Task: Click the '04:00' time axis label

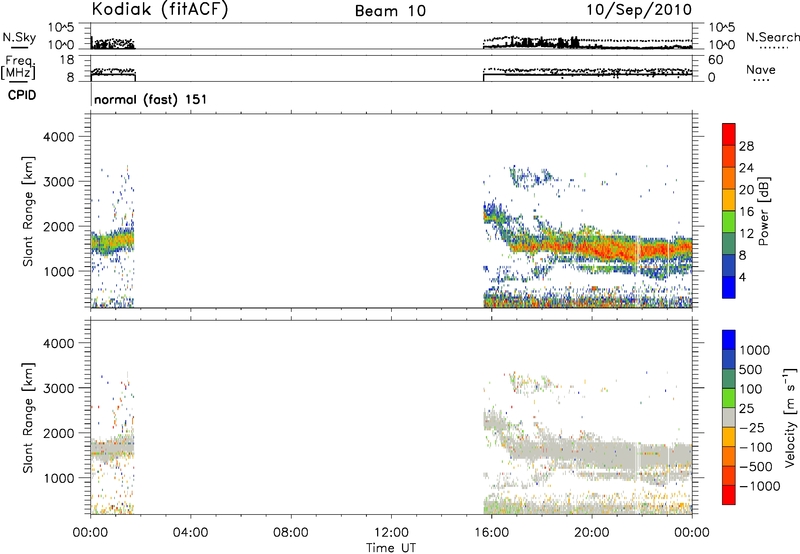Action: [190, 533]
